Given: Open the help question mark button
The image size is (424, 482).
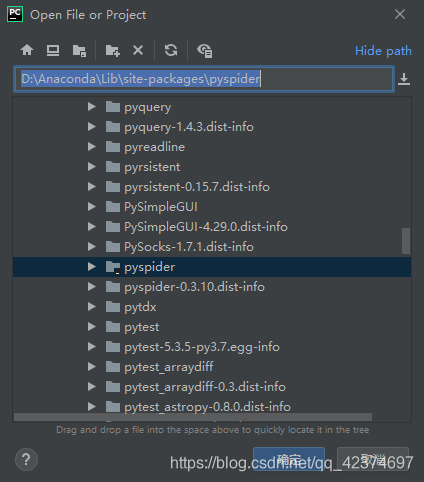Looking at the screenshot, I should [26, 460].
